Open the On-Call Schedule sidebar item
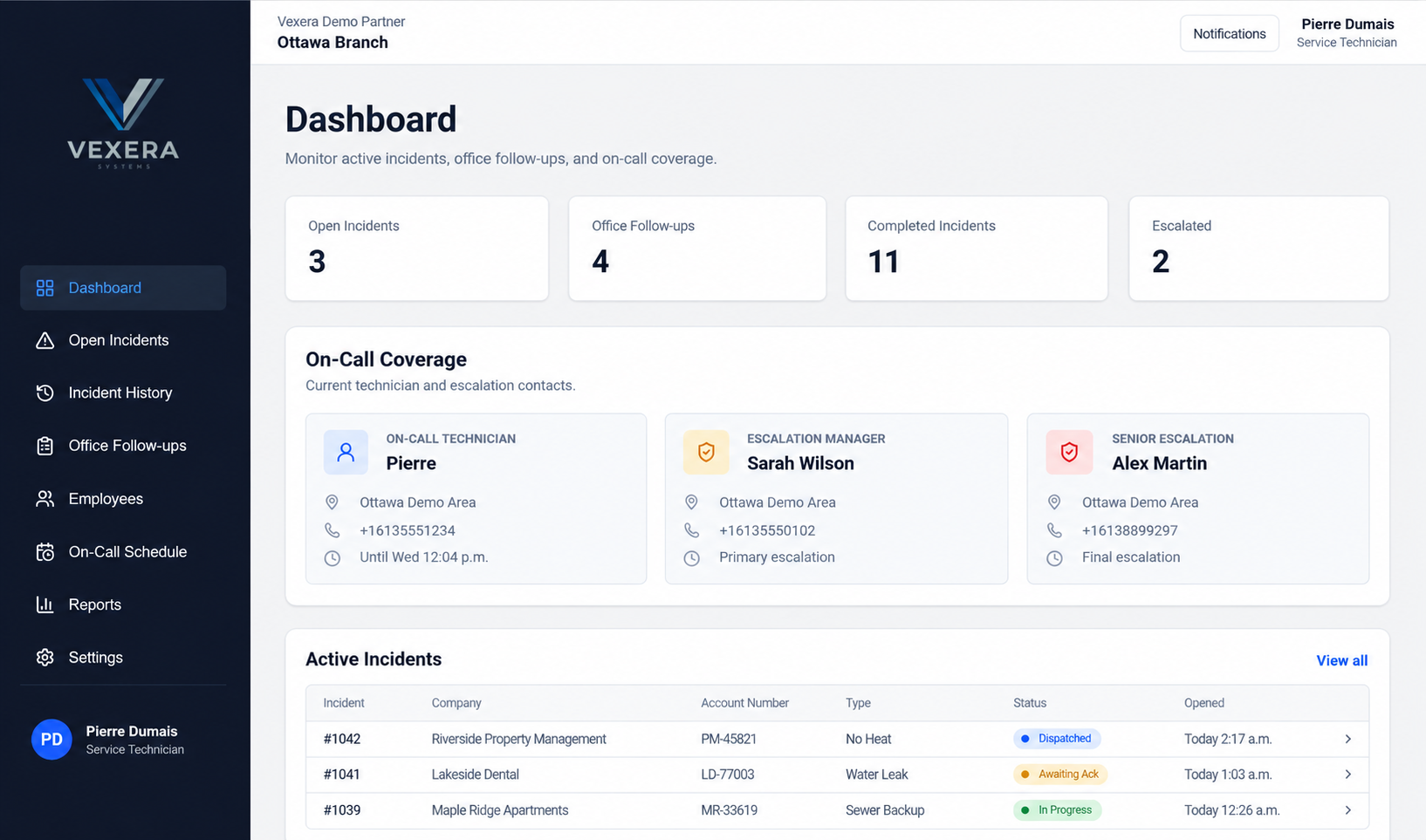1426x840 pixels. pos(123,552)
